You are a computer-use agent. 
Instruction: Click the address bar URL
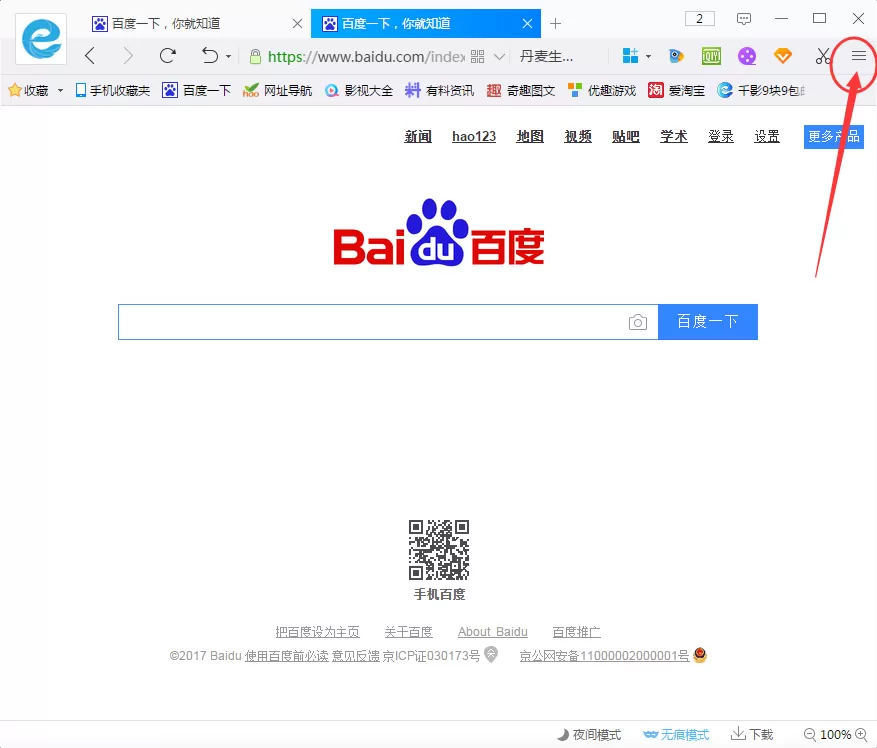click(366, 57)
